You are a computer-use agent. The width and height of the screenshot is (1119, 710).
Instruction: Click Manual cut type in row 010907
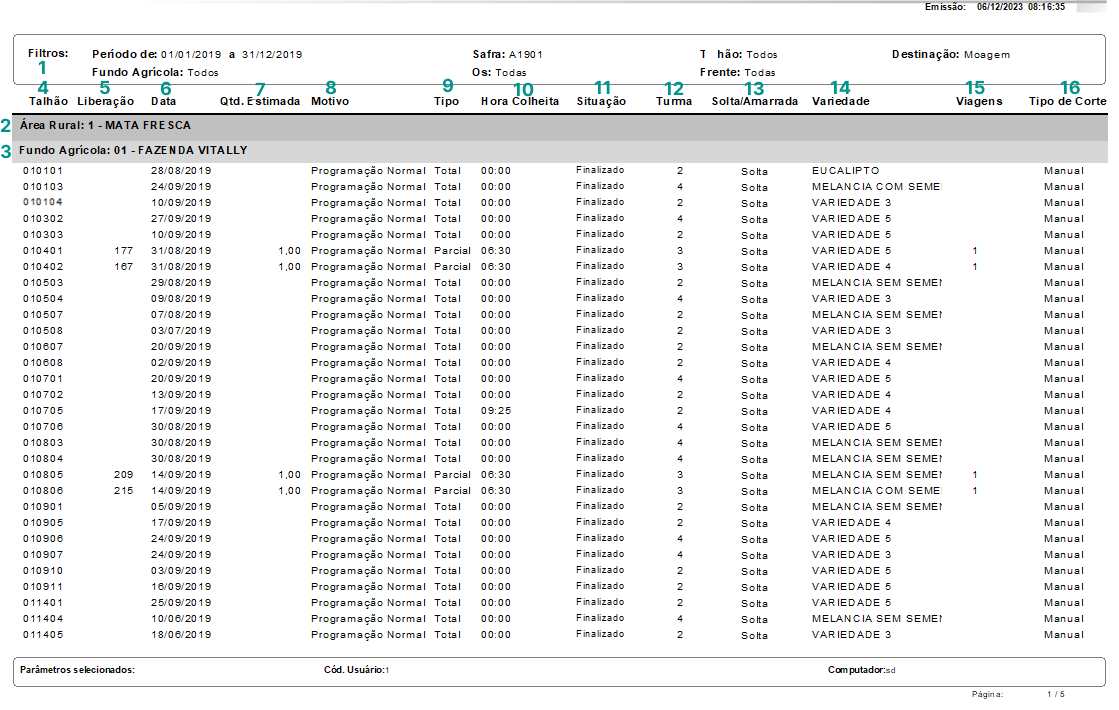[1063, 555]
